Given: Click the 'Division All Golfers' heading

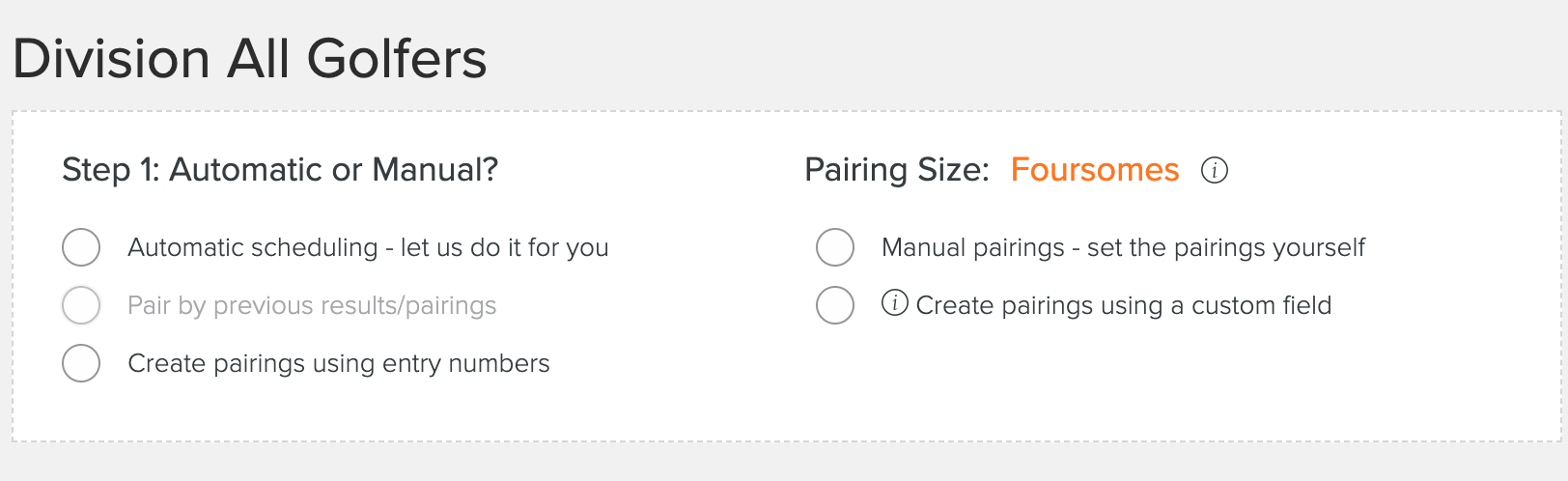Looking at the screenshot, I should pos(249,59).
